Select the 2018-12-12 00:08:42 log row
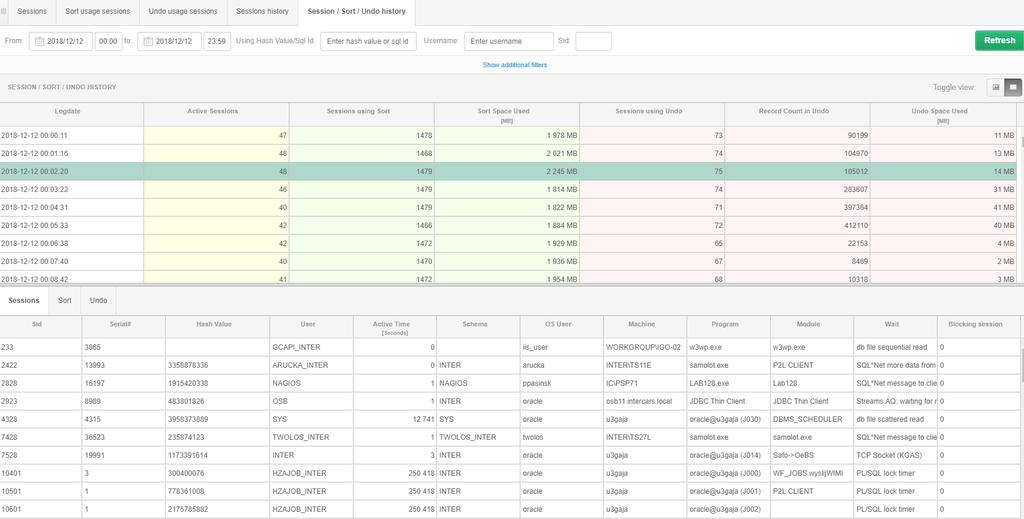 point(508,277)
